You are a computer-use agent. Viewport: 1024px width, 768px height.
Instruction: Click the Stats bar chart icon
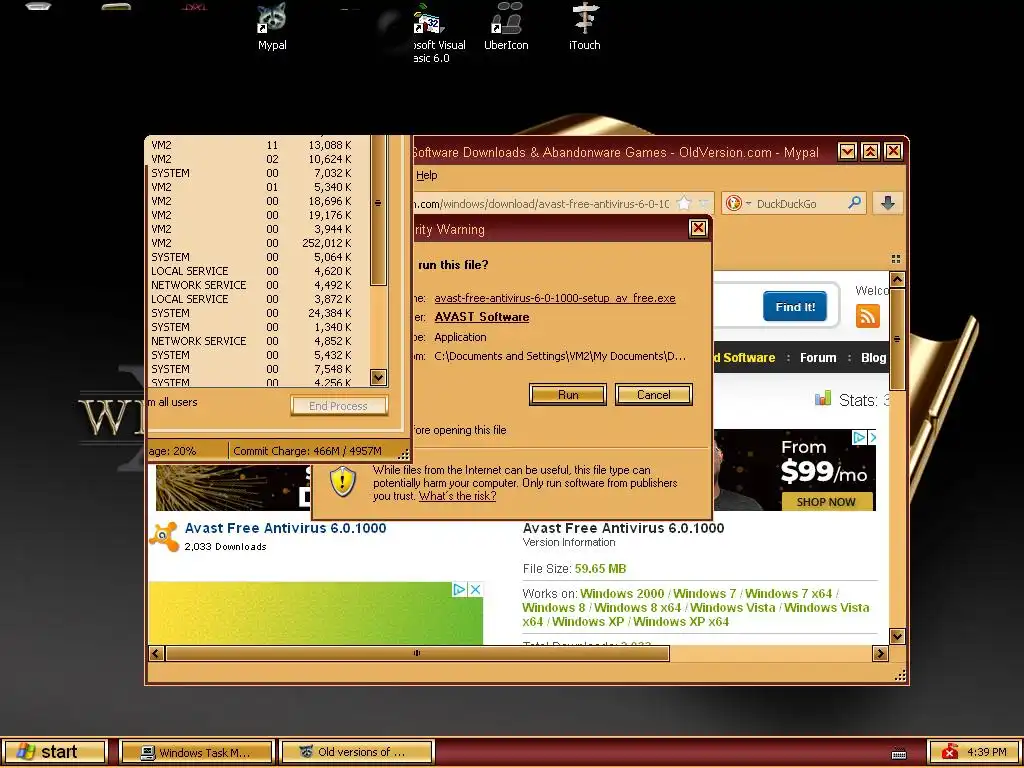823,398
